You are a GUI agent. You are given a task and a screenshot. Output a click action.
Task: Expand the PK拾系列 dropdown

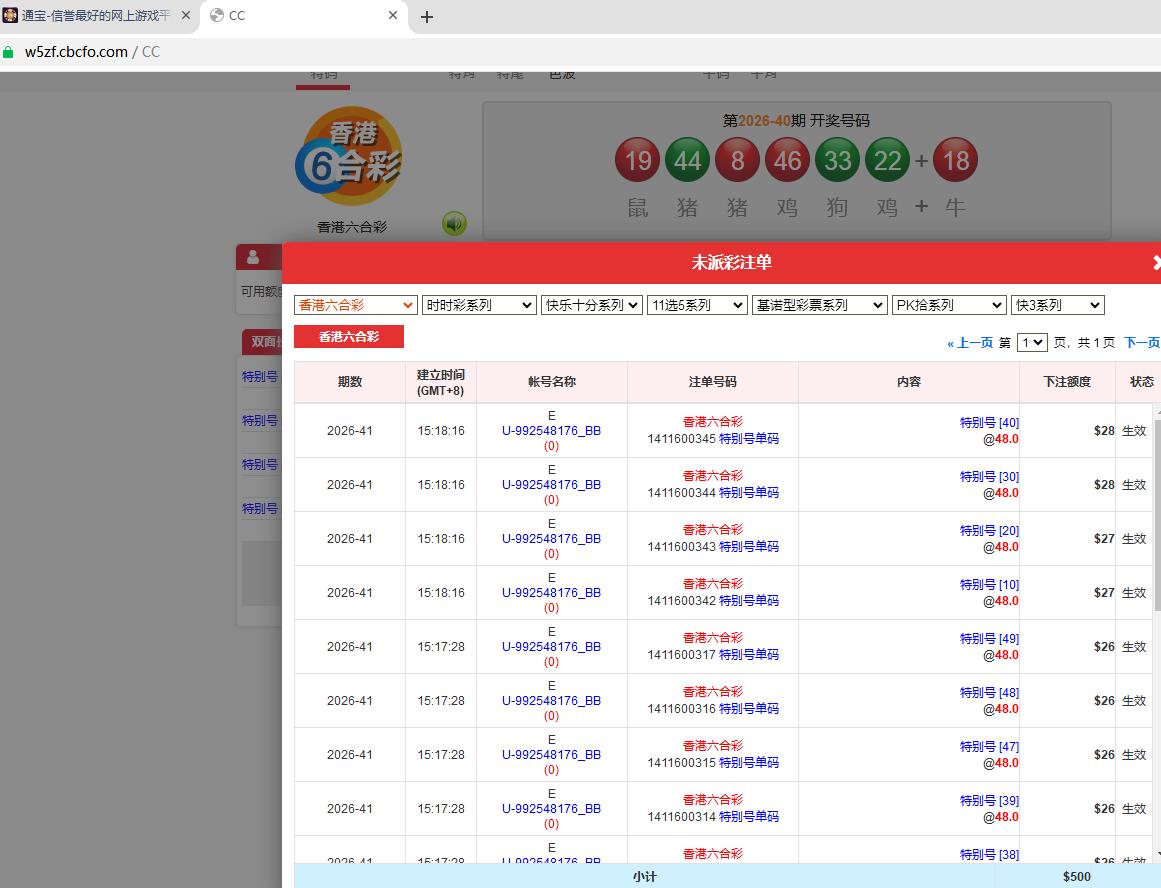coord(948,305)
